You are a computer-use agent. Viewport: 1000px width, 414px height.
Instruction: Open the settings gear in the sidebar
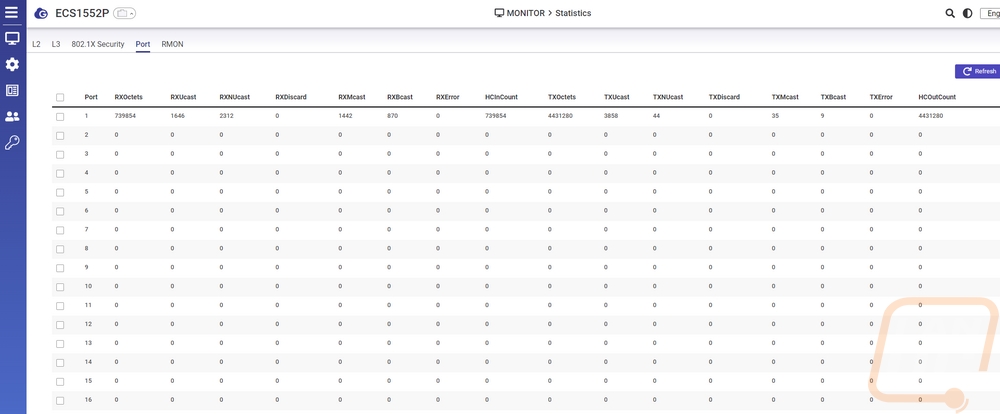pyautogui.click(x=12, y=65)
